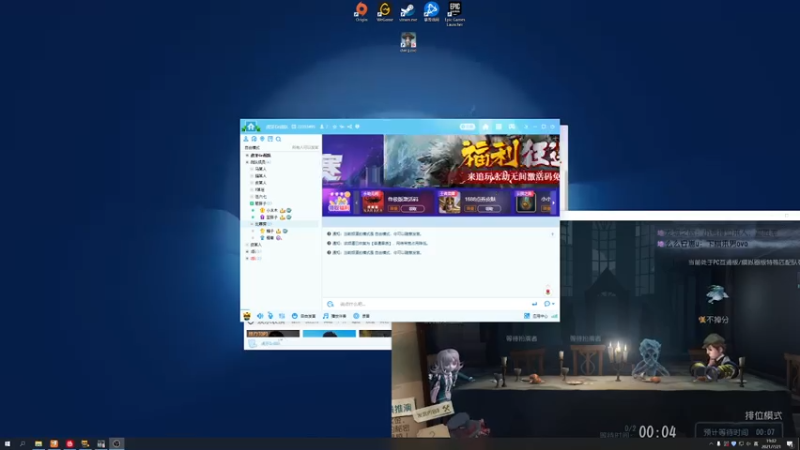
Task: Open the WeGame desktop shortcut
Action: [384, 12]
